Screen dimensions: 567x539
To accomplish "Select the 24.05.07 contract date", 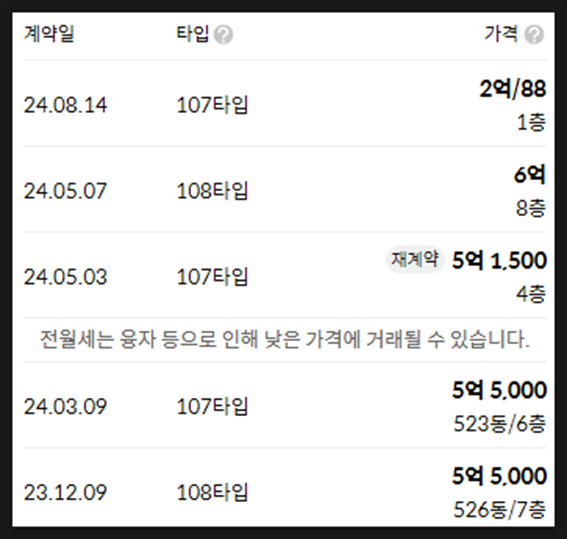I will 65,191.
